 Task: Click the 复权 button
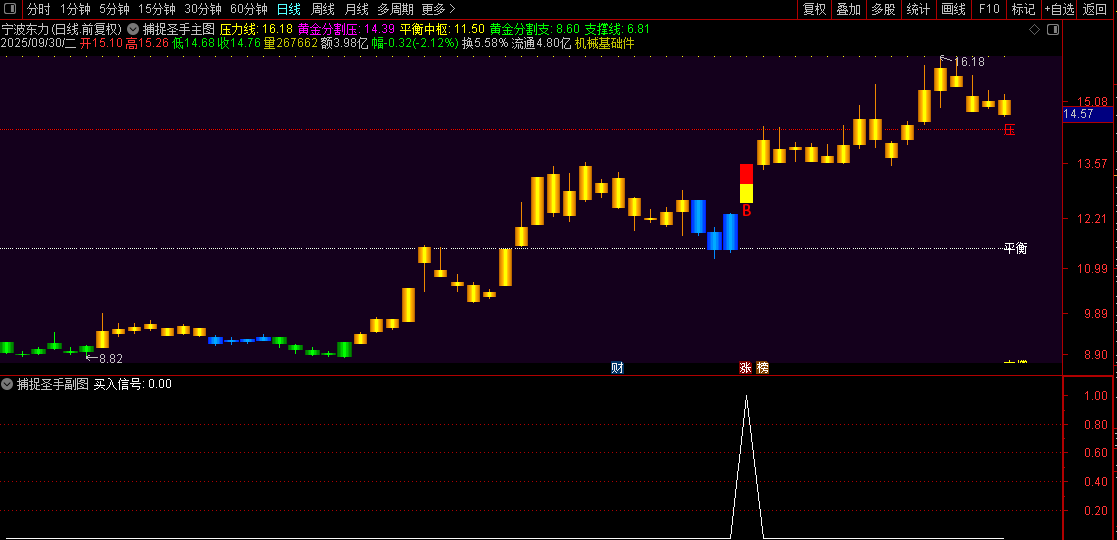814,9
